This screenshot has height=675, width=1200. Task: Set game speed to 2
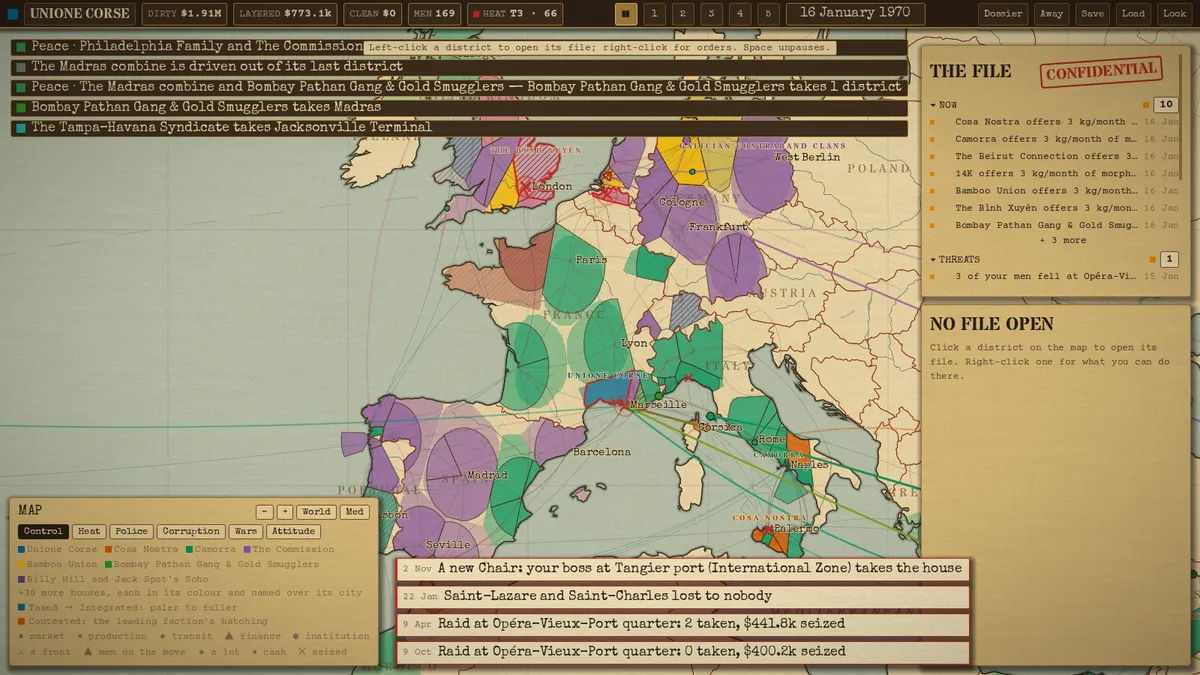point(683,14)
